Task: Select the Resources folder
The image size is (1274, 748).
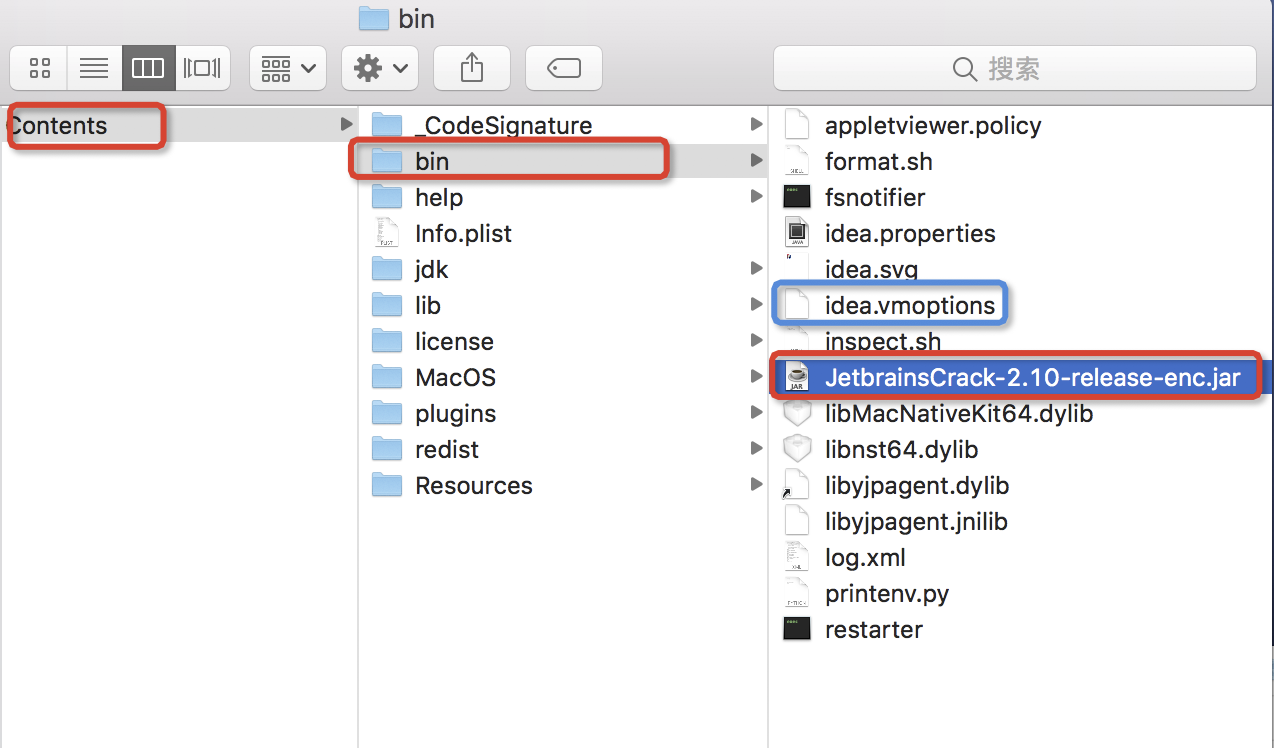Action: coord(452,485)
